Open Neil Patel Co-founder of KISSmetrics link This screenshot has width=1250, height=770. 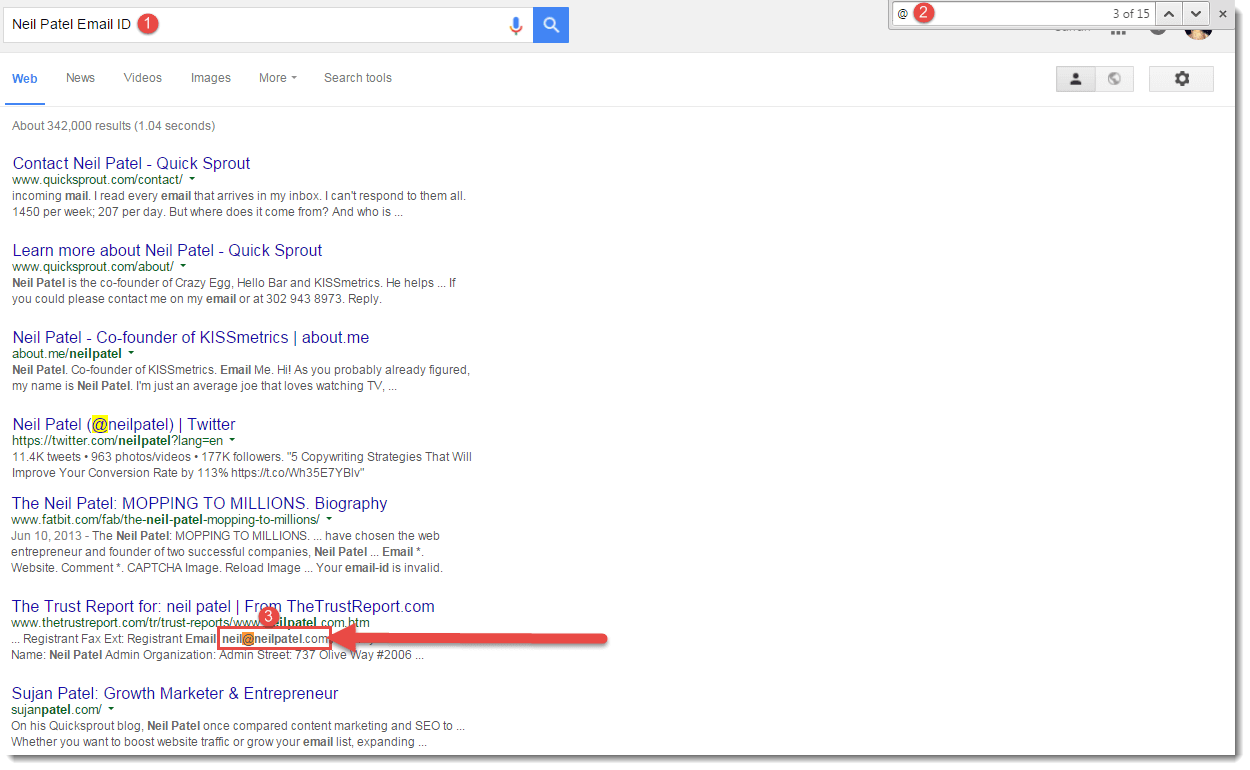pos(190,337)
